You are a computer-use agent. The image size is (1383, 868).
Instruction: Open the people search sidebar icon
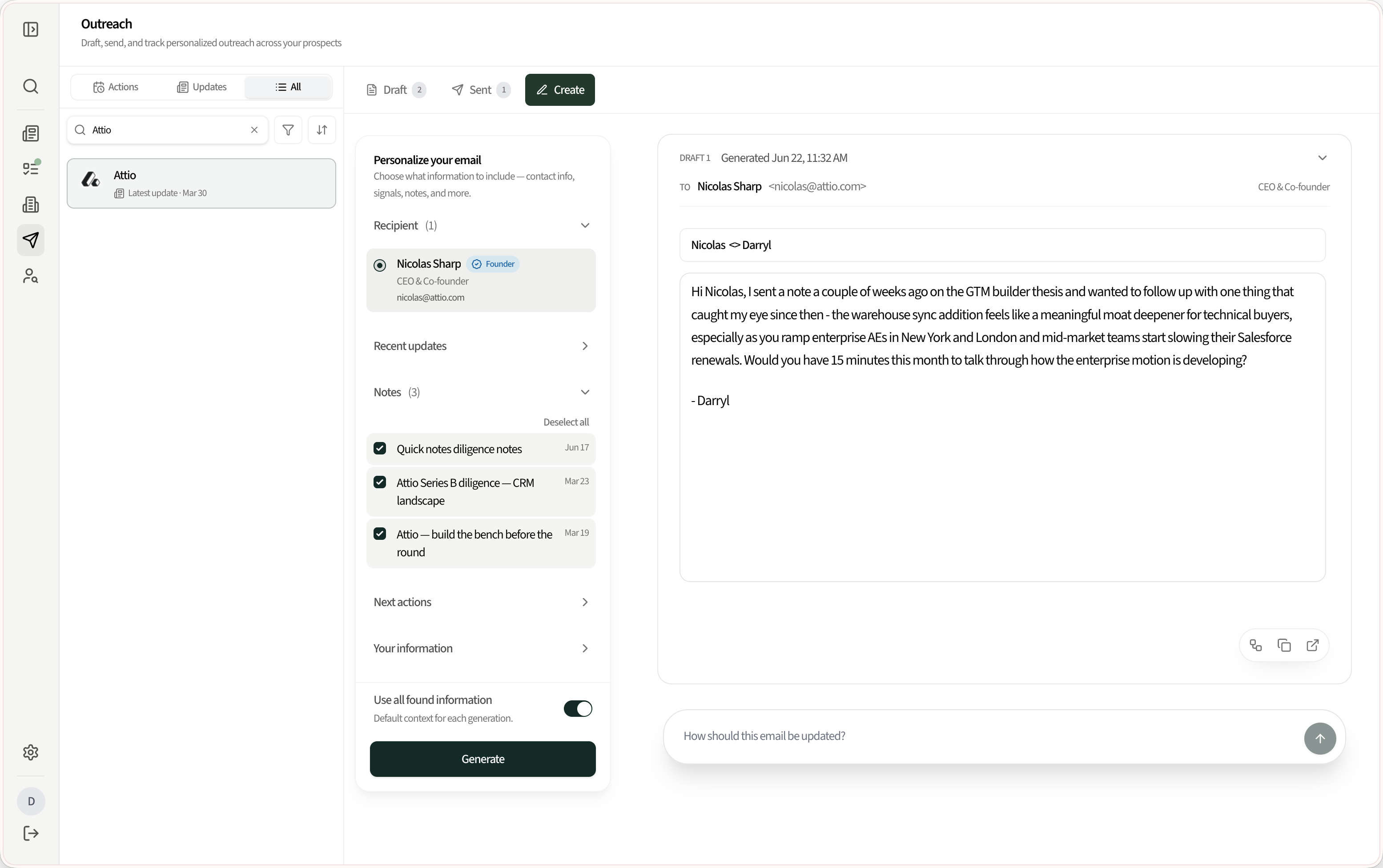point(30,276)
